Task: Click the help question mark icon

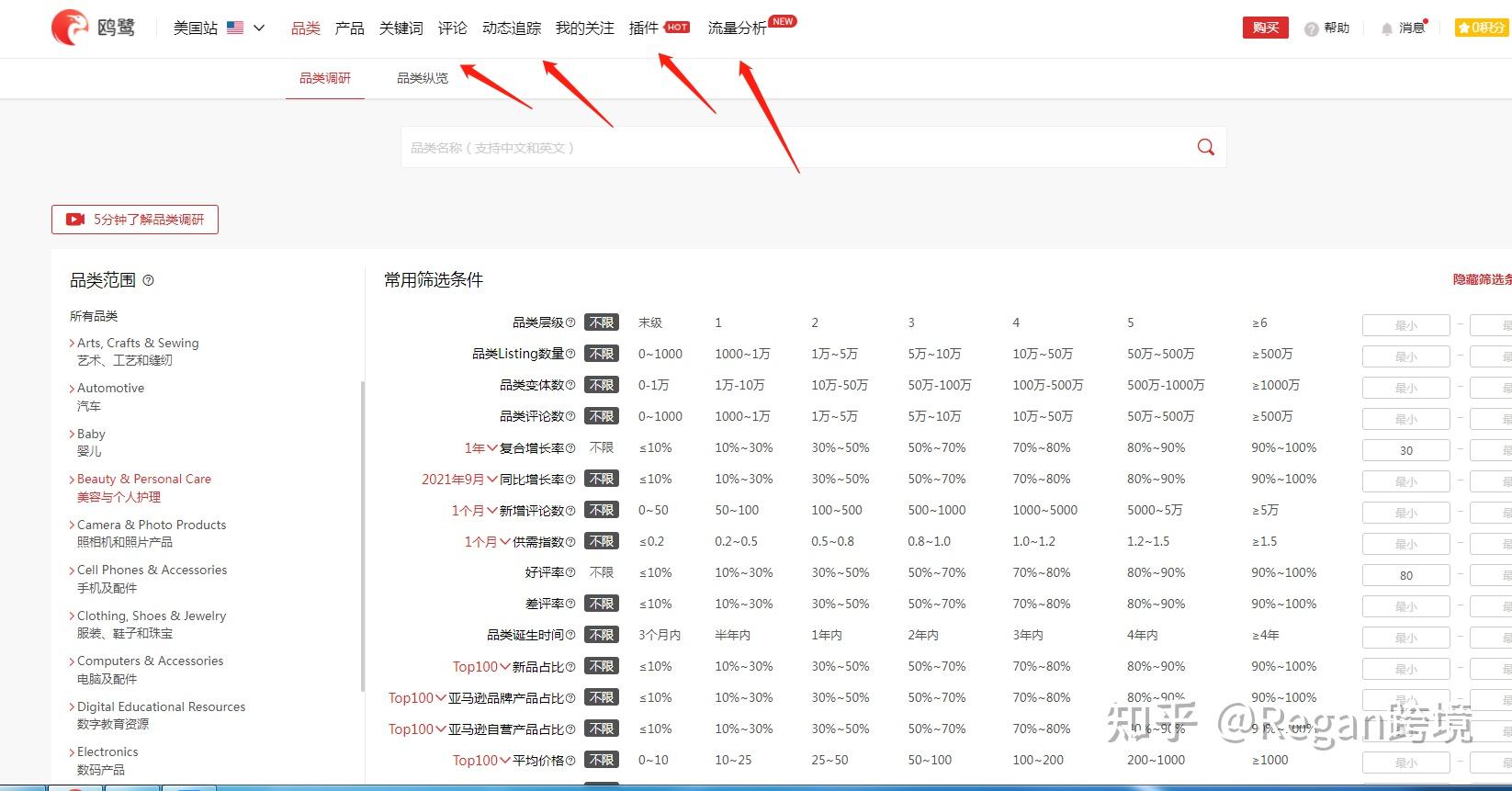Action: tap(1311, 28)
